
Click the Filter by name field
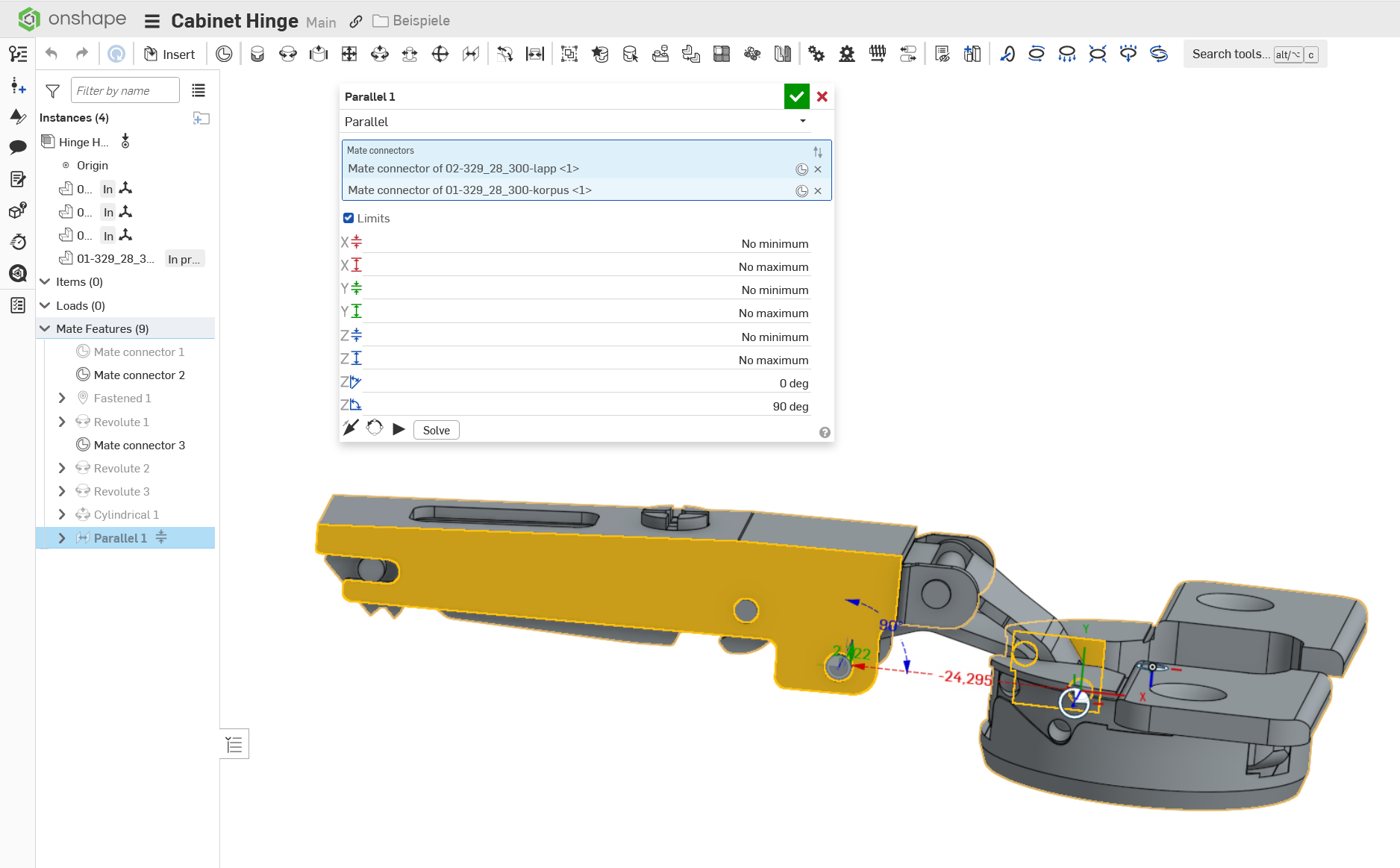[x=125, y=90]
